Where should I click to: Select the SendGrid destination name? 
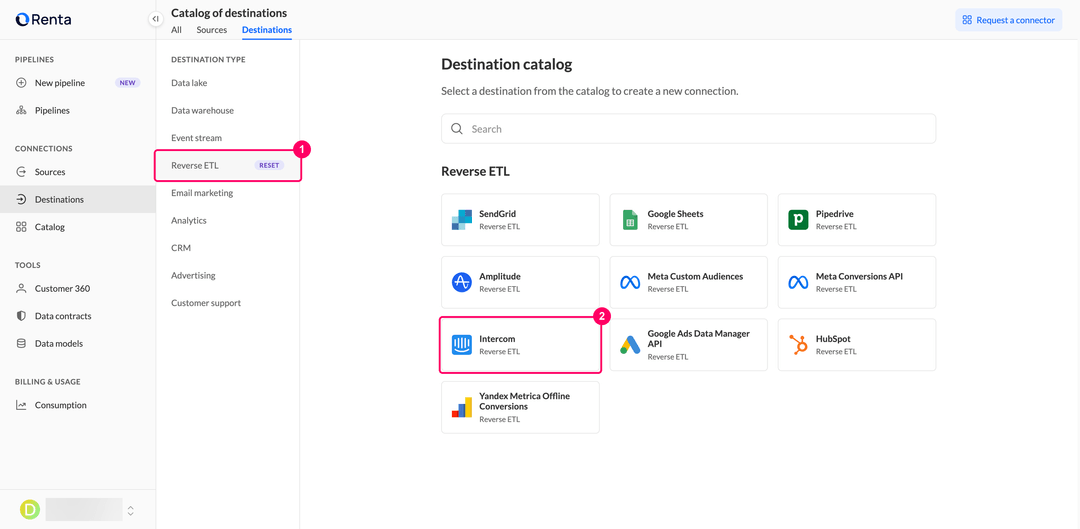tap(497, 214)
